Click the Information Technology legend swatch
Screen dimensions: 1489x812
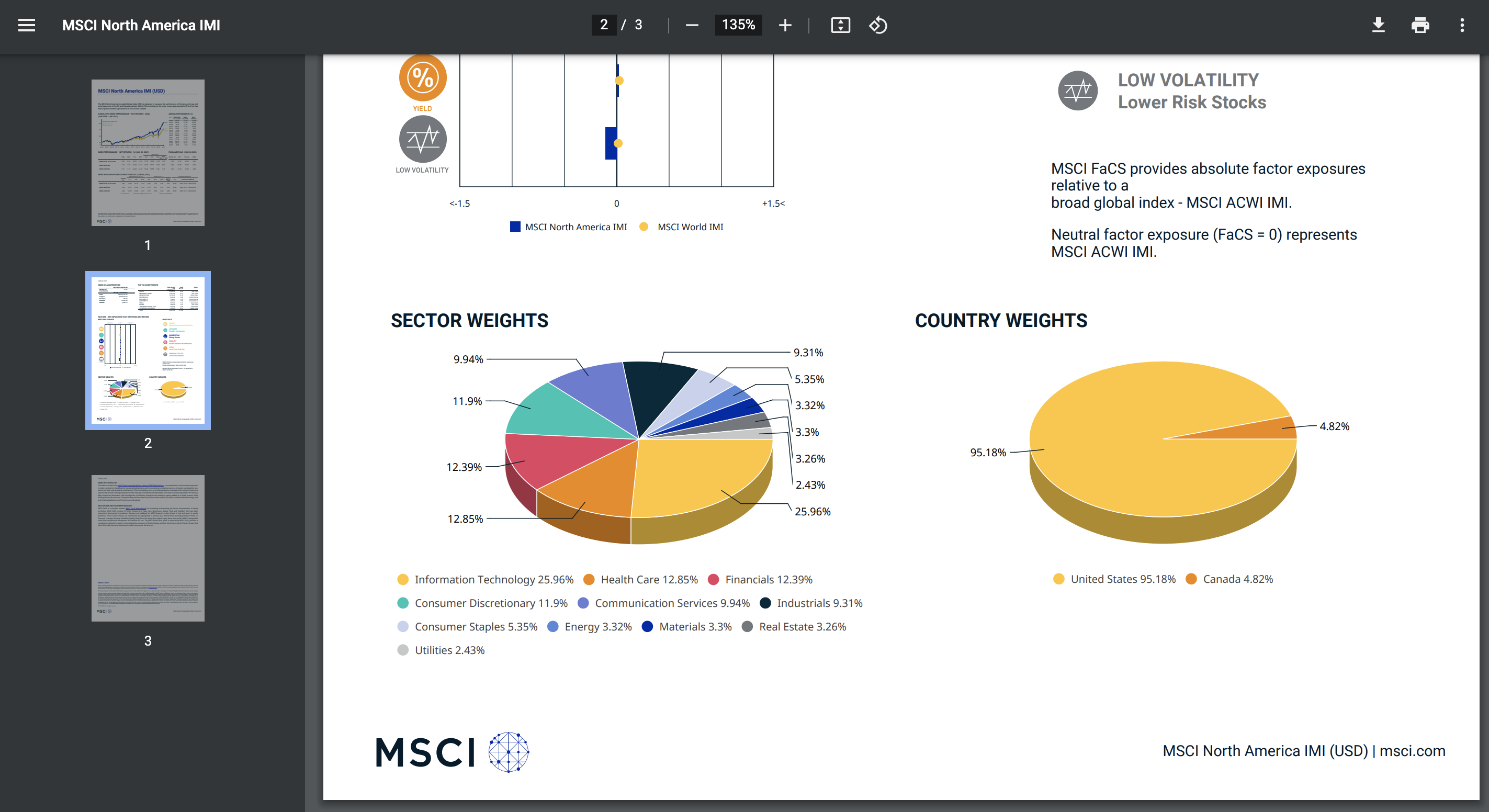[403, 579]
